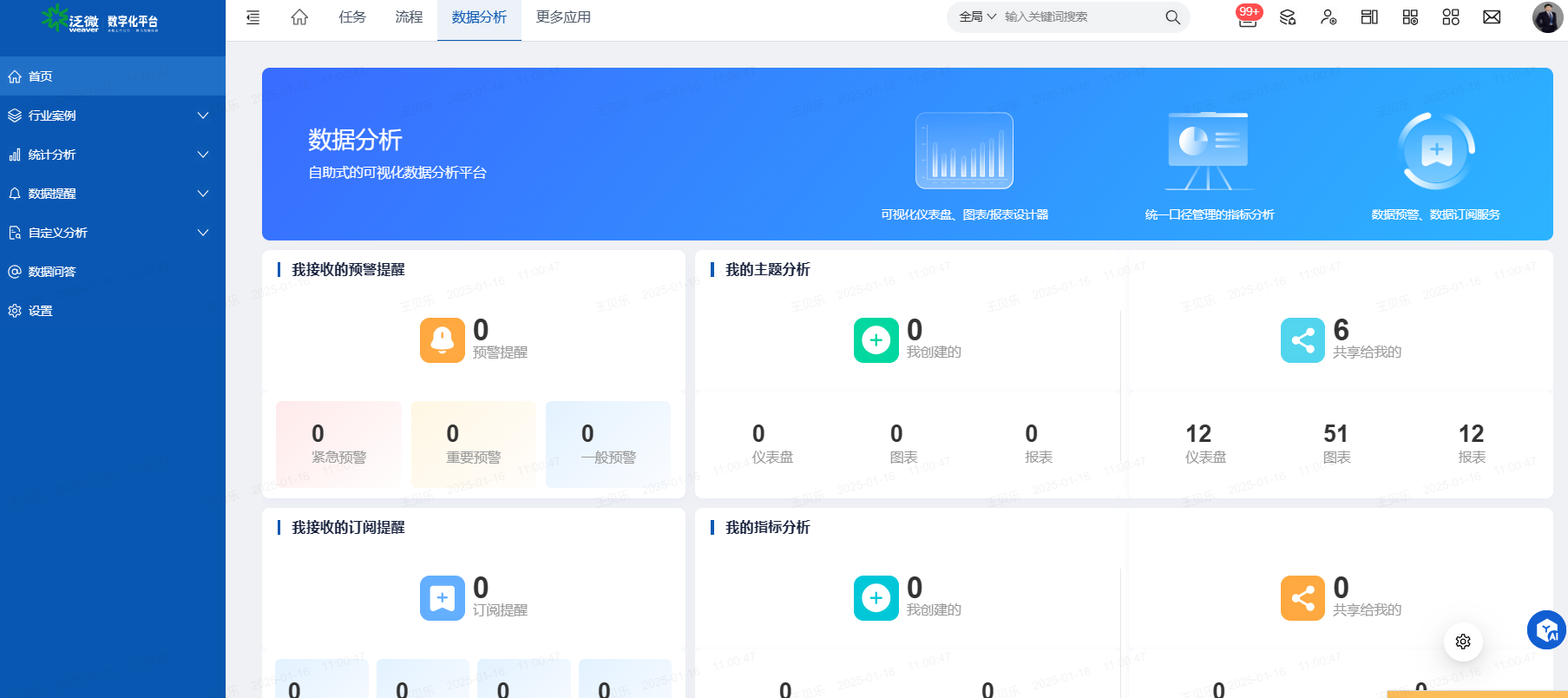Expand the 行业案例 sidebar menu
This screenshot has height=698, width=1568.
click(x=113, y=115)
